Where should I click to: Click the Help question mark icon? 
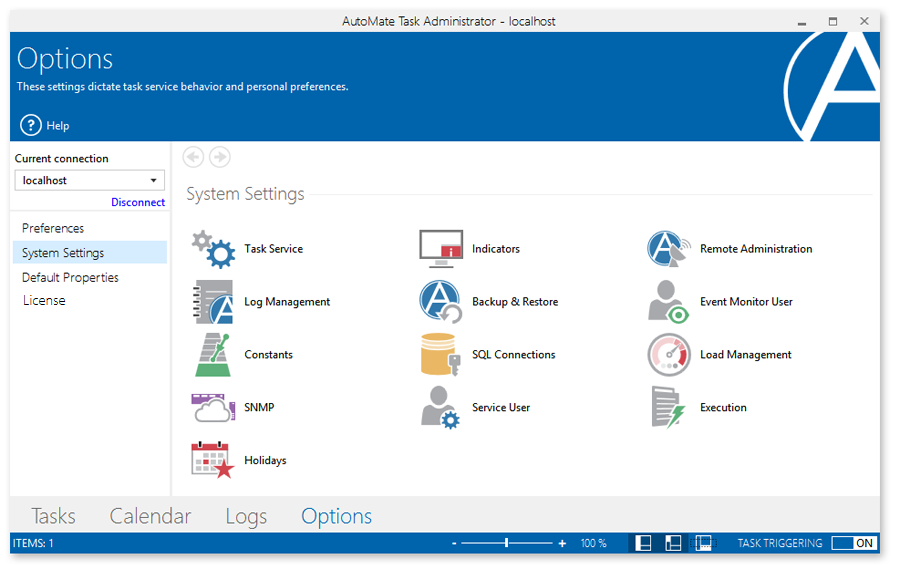coord(31,125)
